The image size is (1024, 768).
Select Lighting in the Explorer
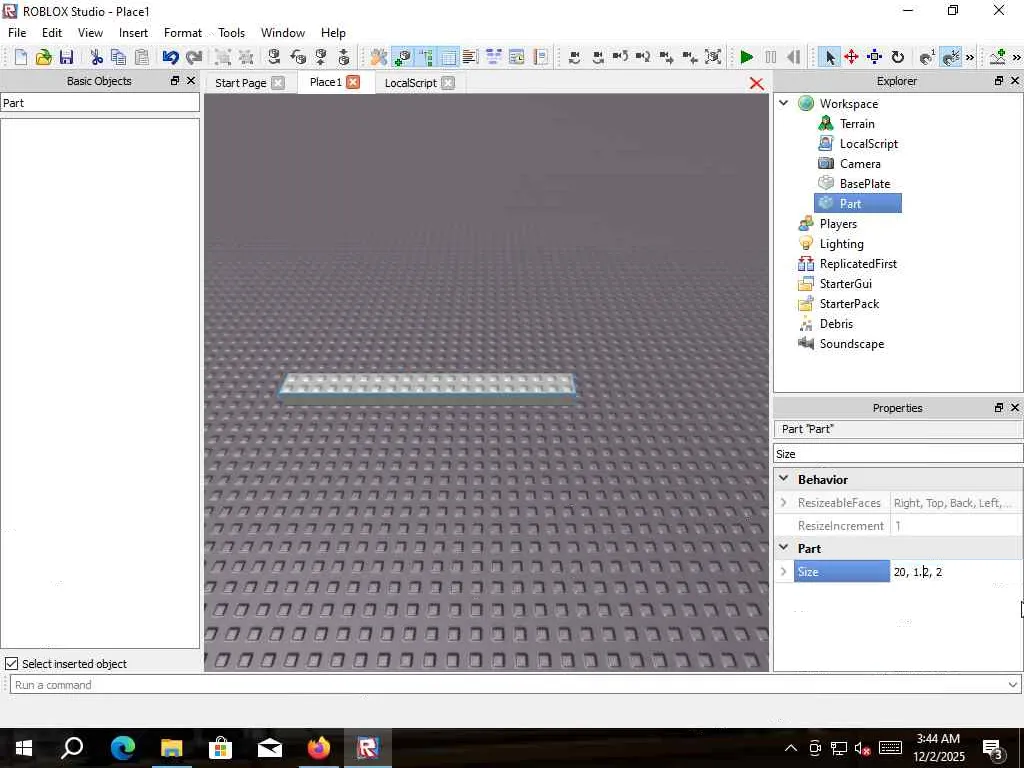[x=841, y=244]
